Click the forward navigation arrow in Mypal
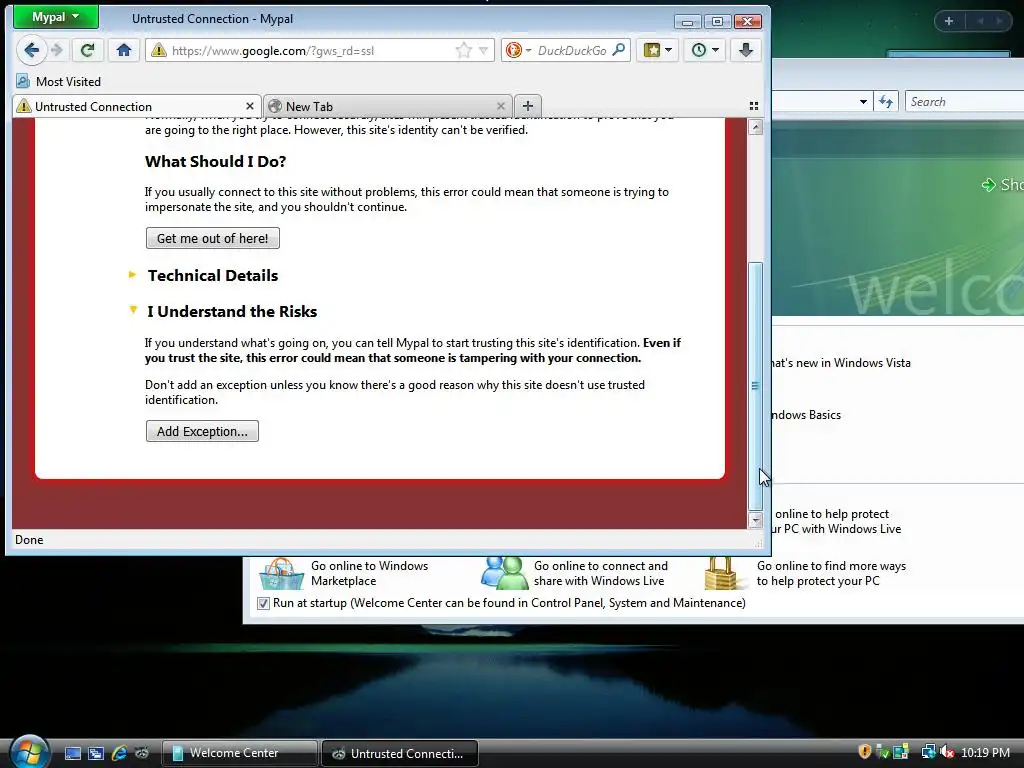 coord(57,50)
